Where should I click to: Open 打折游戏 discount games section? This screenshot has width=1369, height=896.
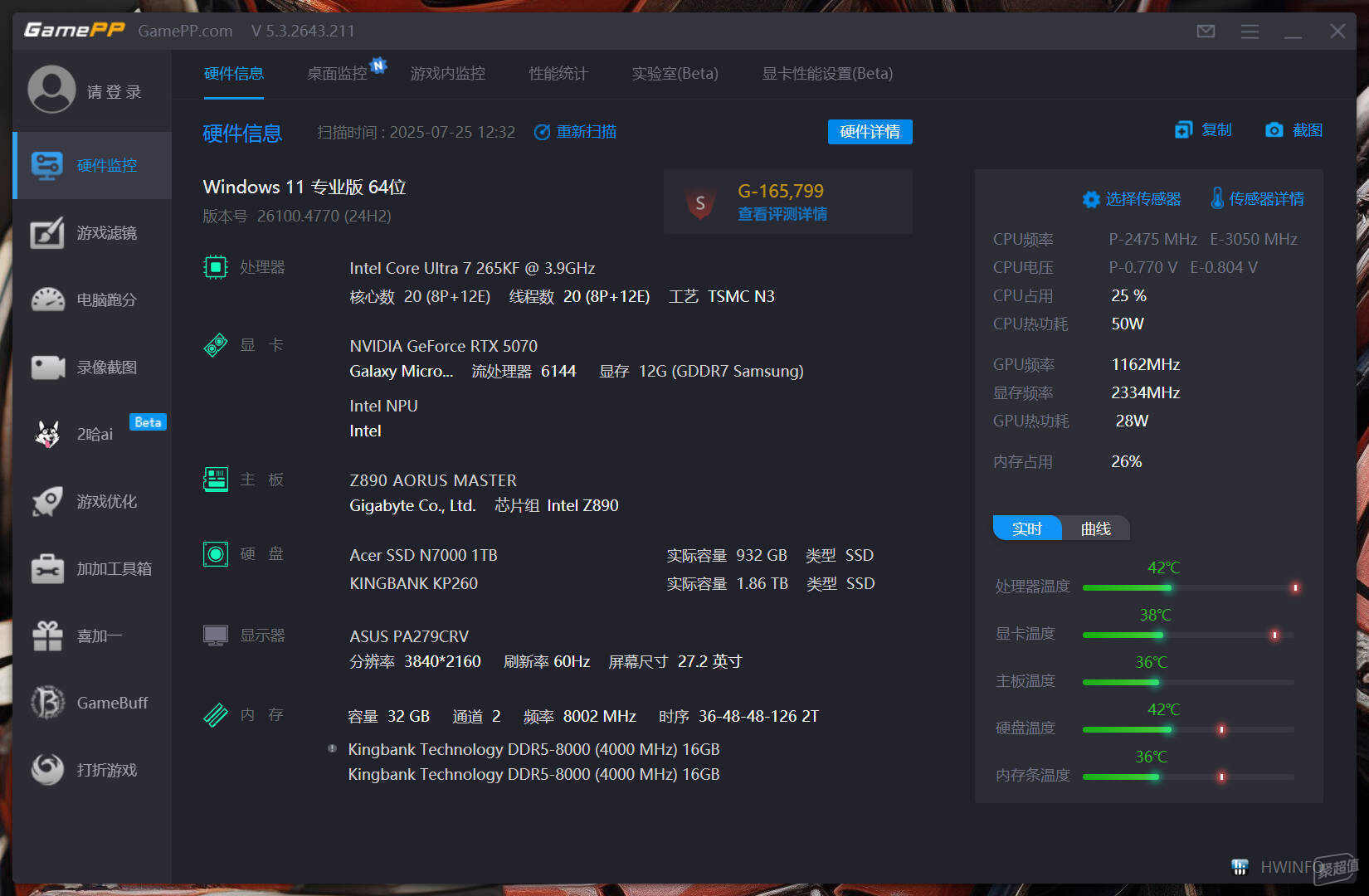coord(92,770)
